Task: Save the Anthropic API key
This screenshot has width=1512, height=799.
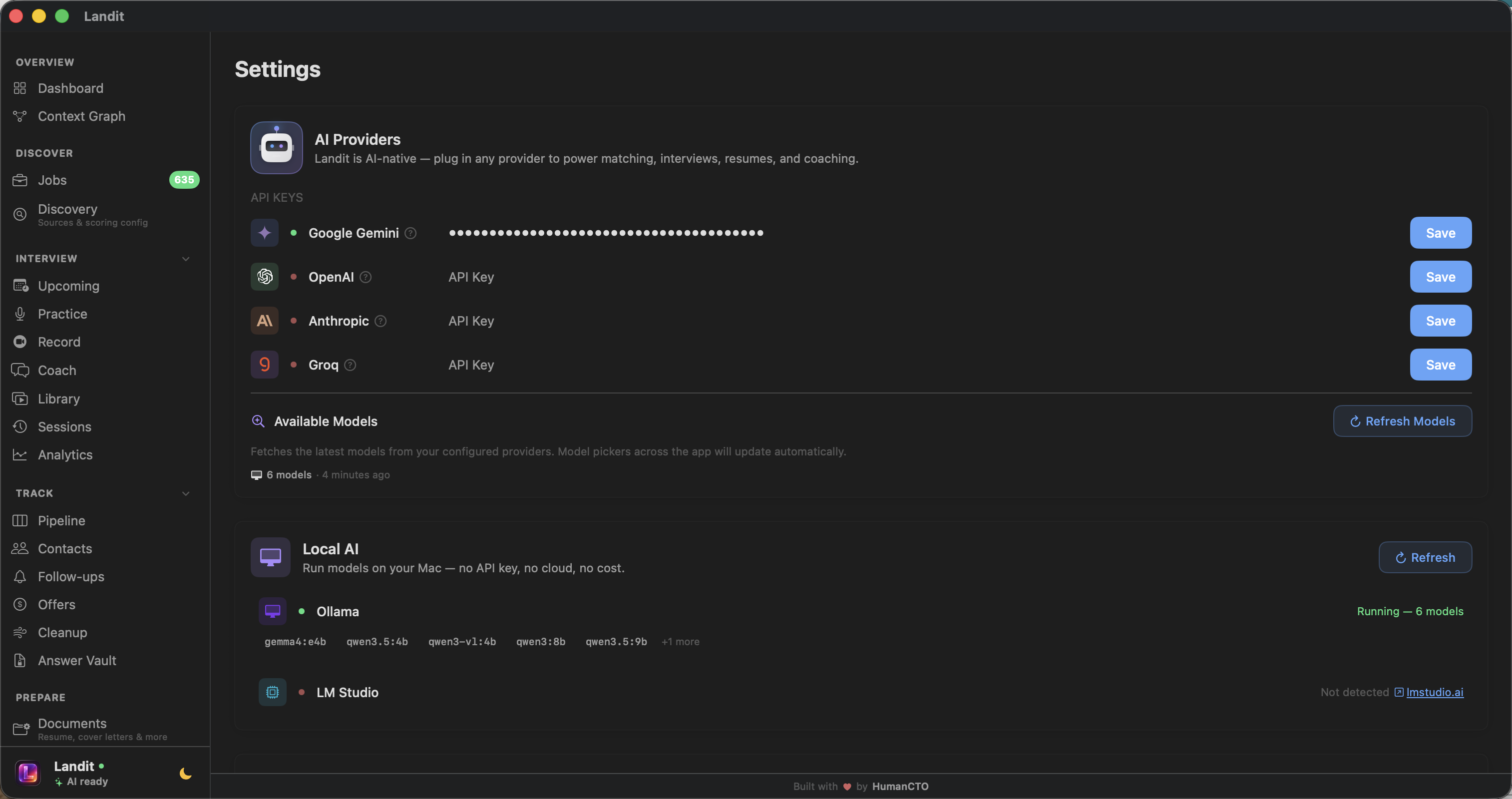Action: coord(1441,321)
